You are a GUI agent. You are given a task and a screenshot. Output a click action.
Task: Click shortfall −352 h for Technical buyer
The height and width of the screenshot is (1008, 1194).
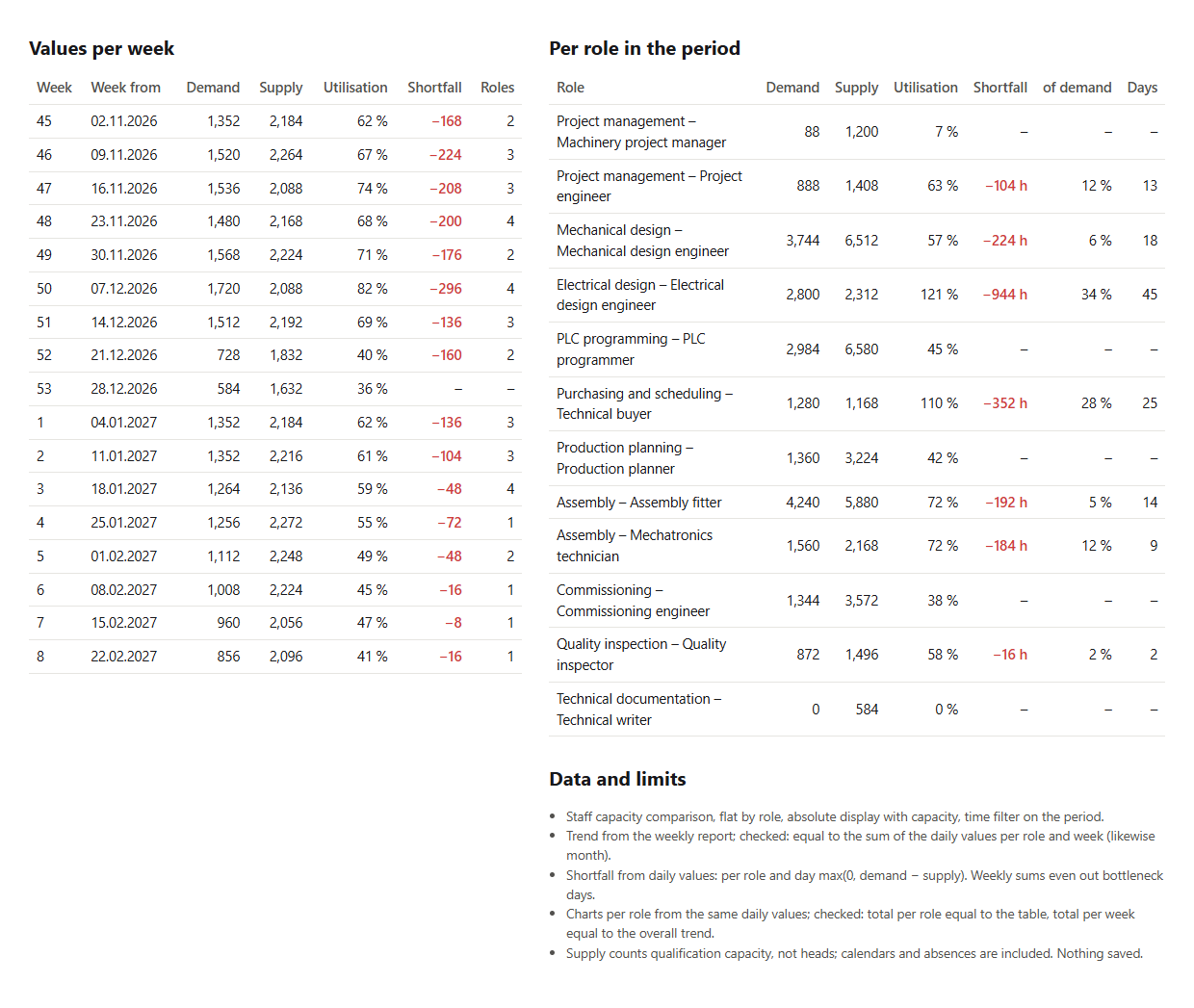1005,403
